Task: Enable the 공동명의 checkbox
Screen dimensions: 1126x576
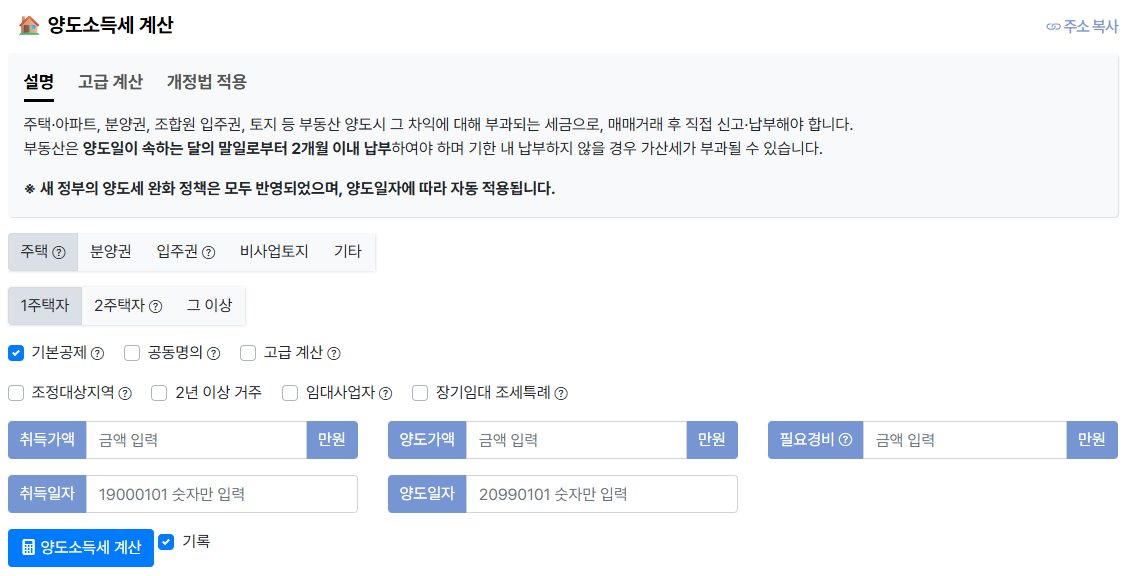Action: [x=130, y=354]
